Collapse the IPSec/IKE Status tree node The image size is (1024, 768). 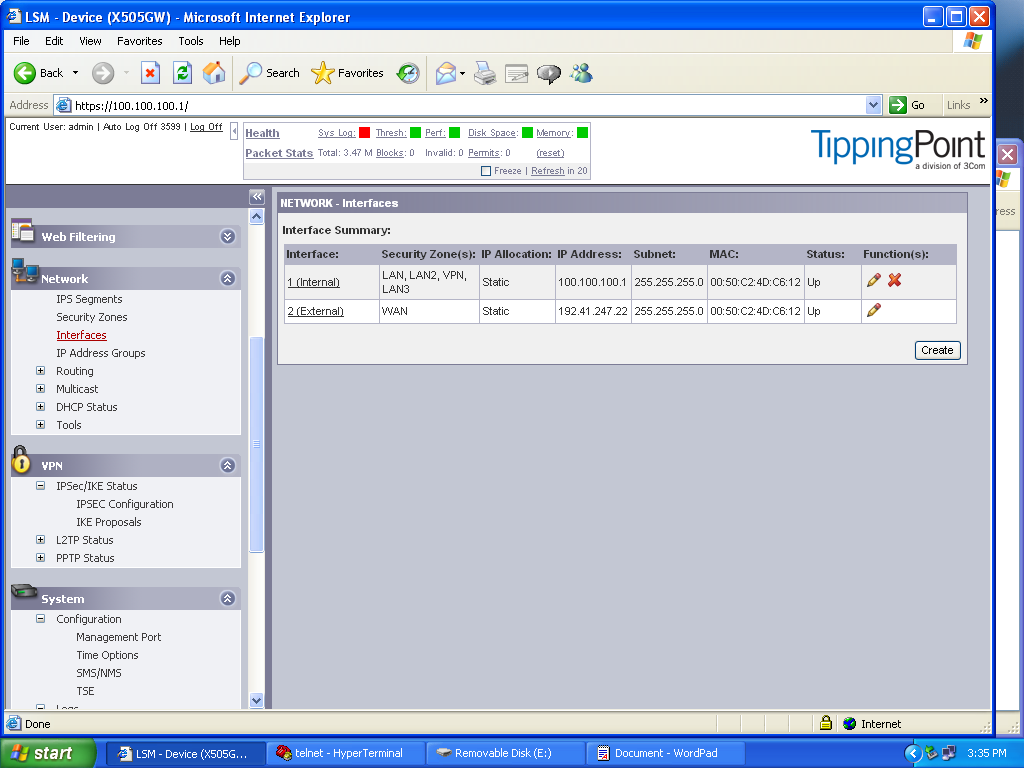[x=41, y=486]
